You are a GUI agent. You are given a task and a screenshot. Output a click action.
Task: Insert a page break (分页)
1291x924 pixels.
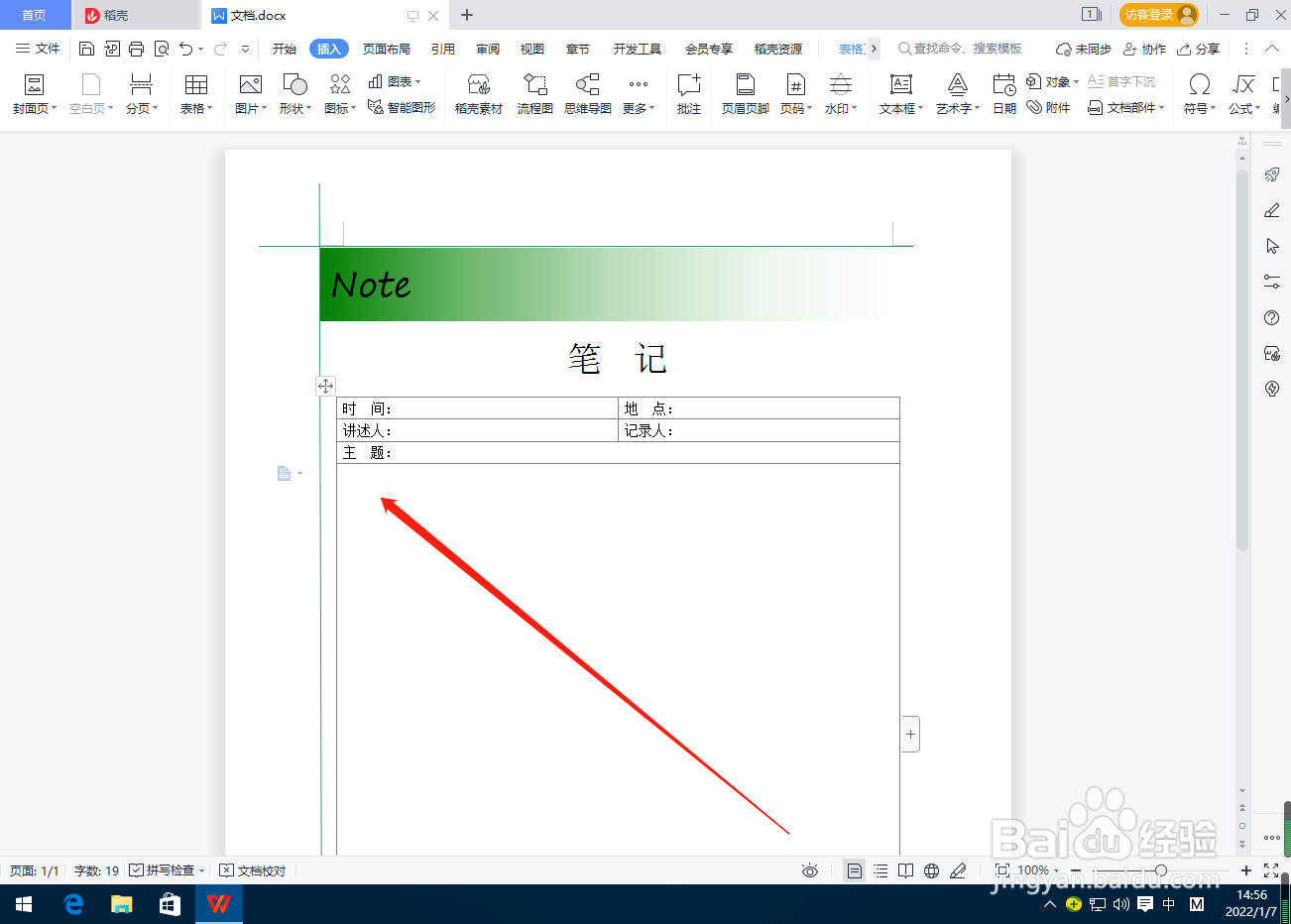coord(142,95)
